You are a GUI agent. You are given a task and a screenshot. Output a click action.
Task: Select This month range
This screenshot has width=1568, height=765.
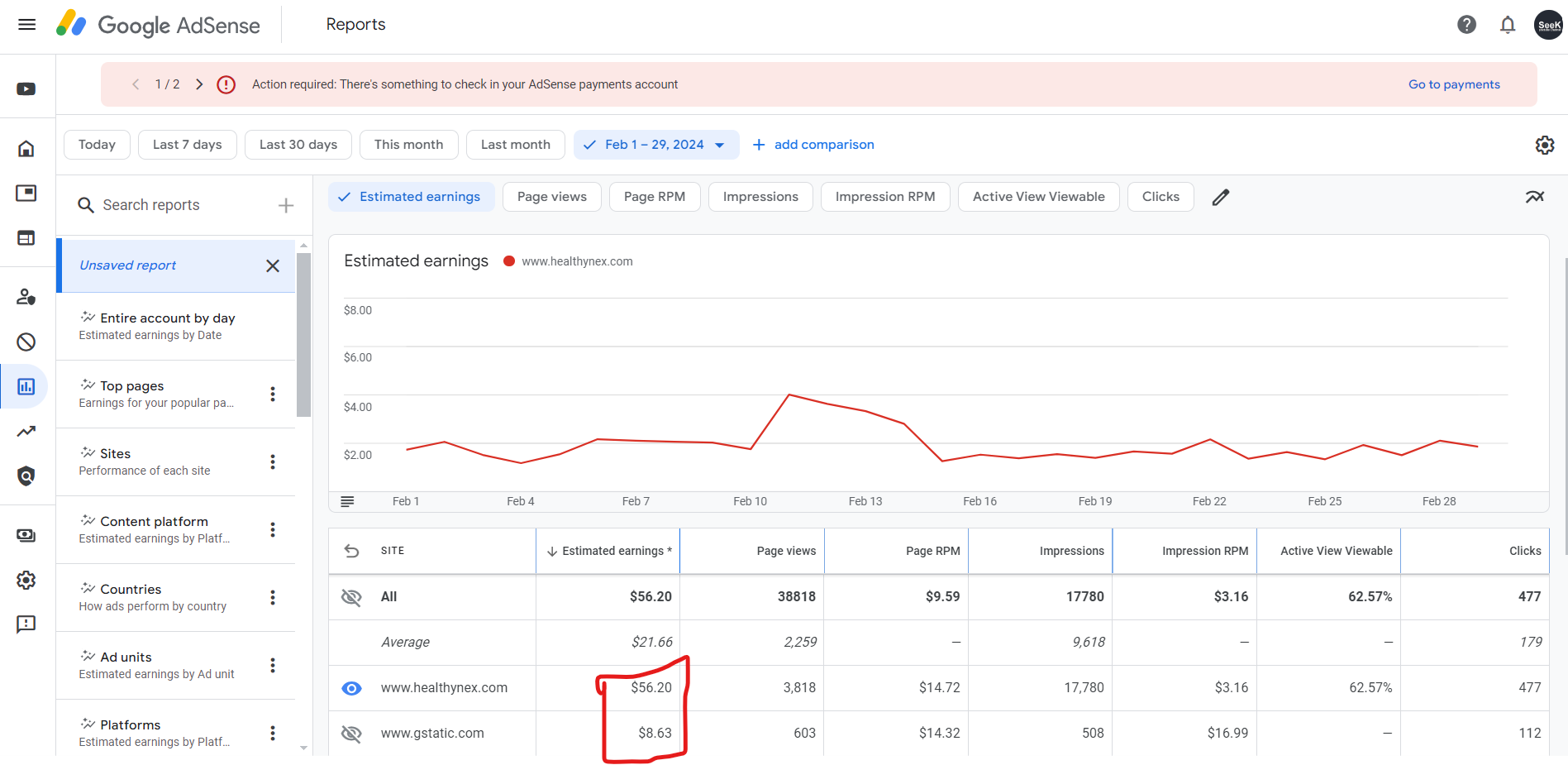[x=408, y=145]
